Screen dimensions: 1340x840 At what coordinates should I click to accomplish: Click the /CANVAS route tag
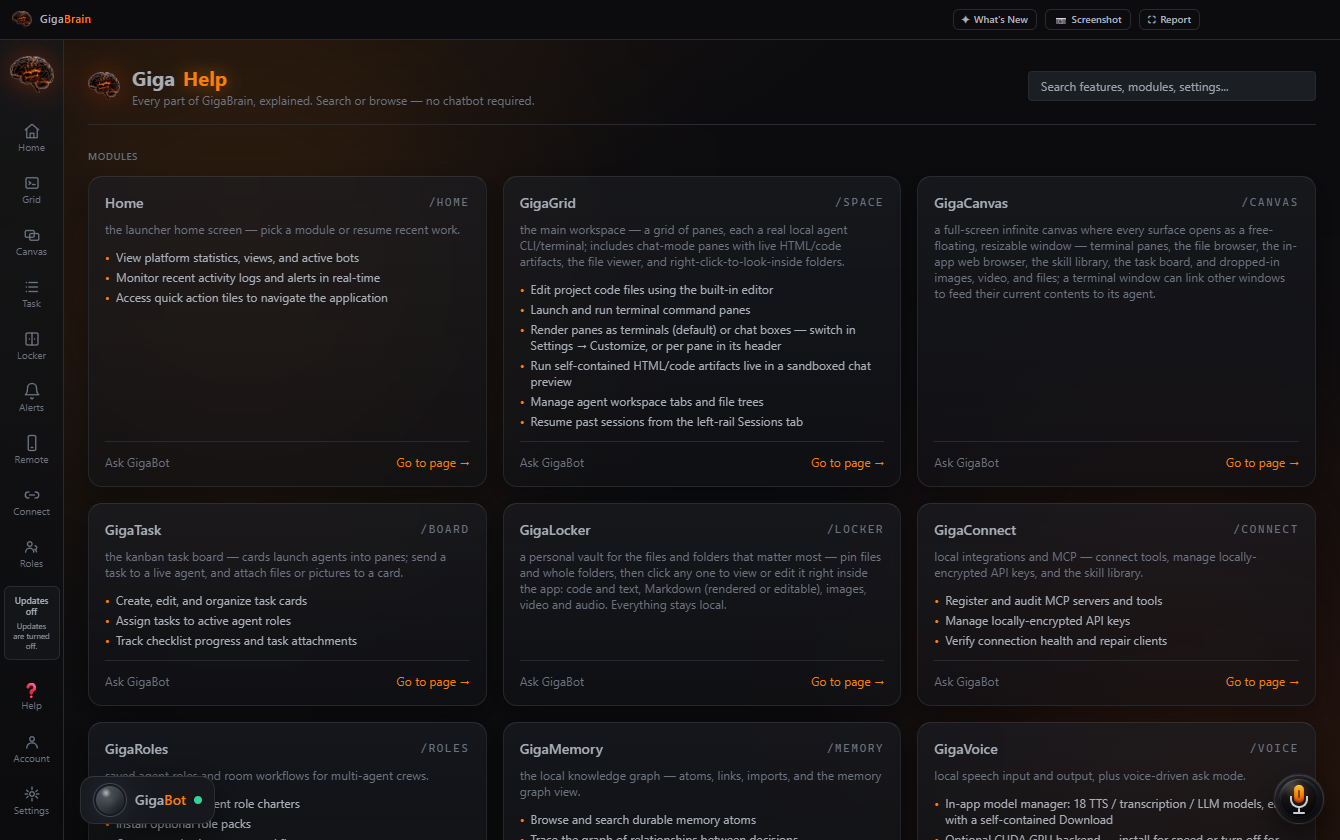pos(1270,202)
